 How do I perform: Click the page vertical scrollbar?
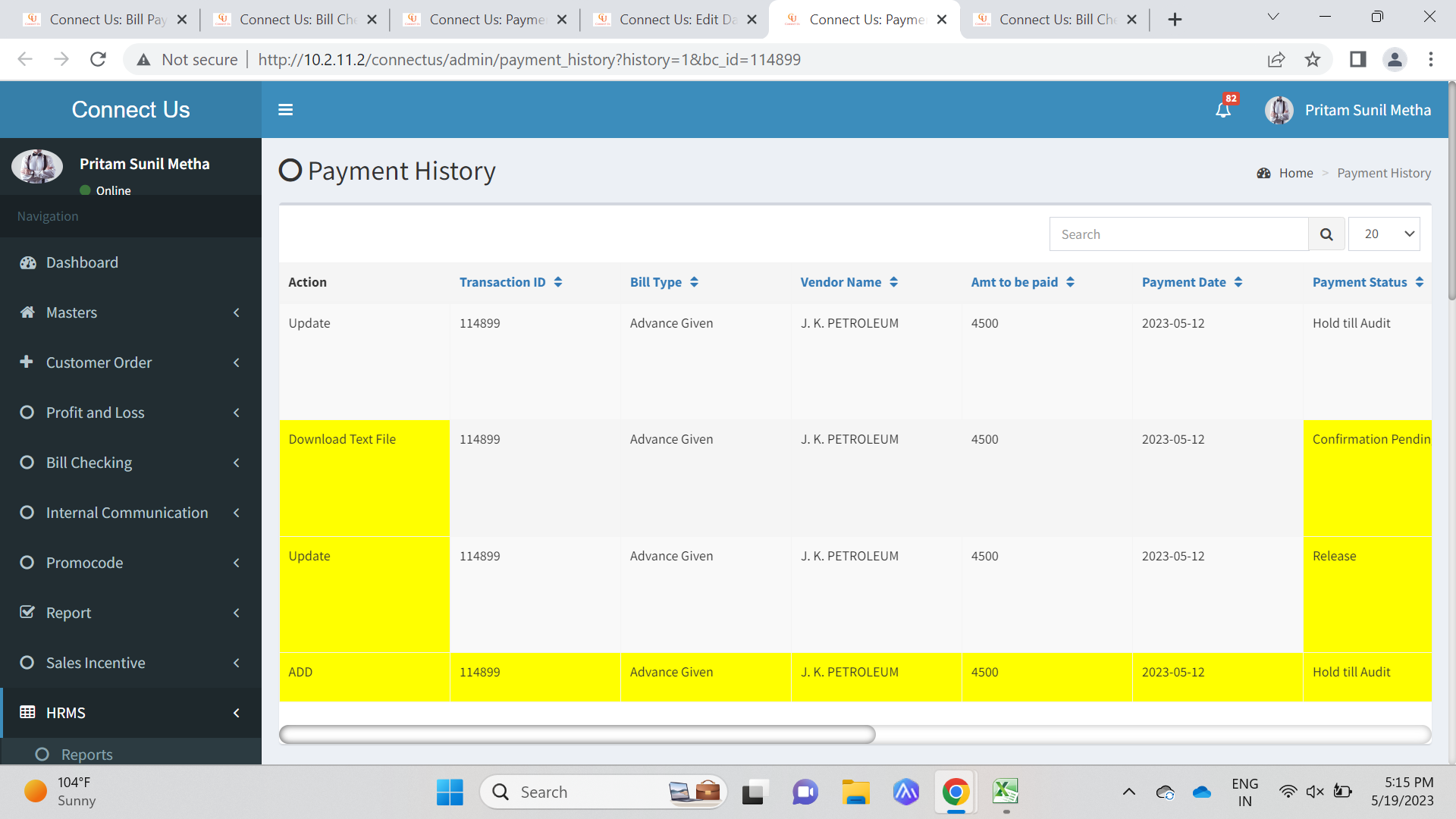pos(1451,190)
